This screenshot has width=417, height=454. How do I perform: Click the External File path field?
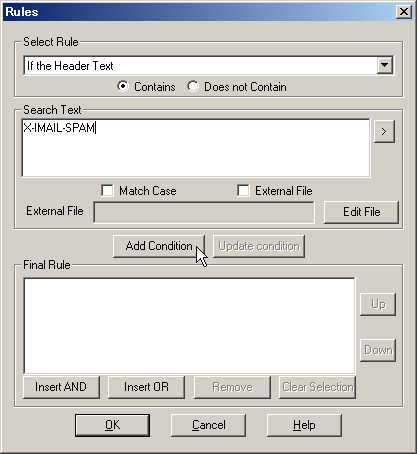pos(204,212)
